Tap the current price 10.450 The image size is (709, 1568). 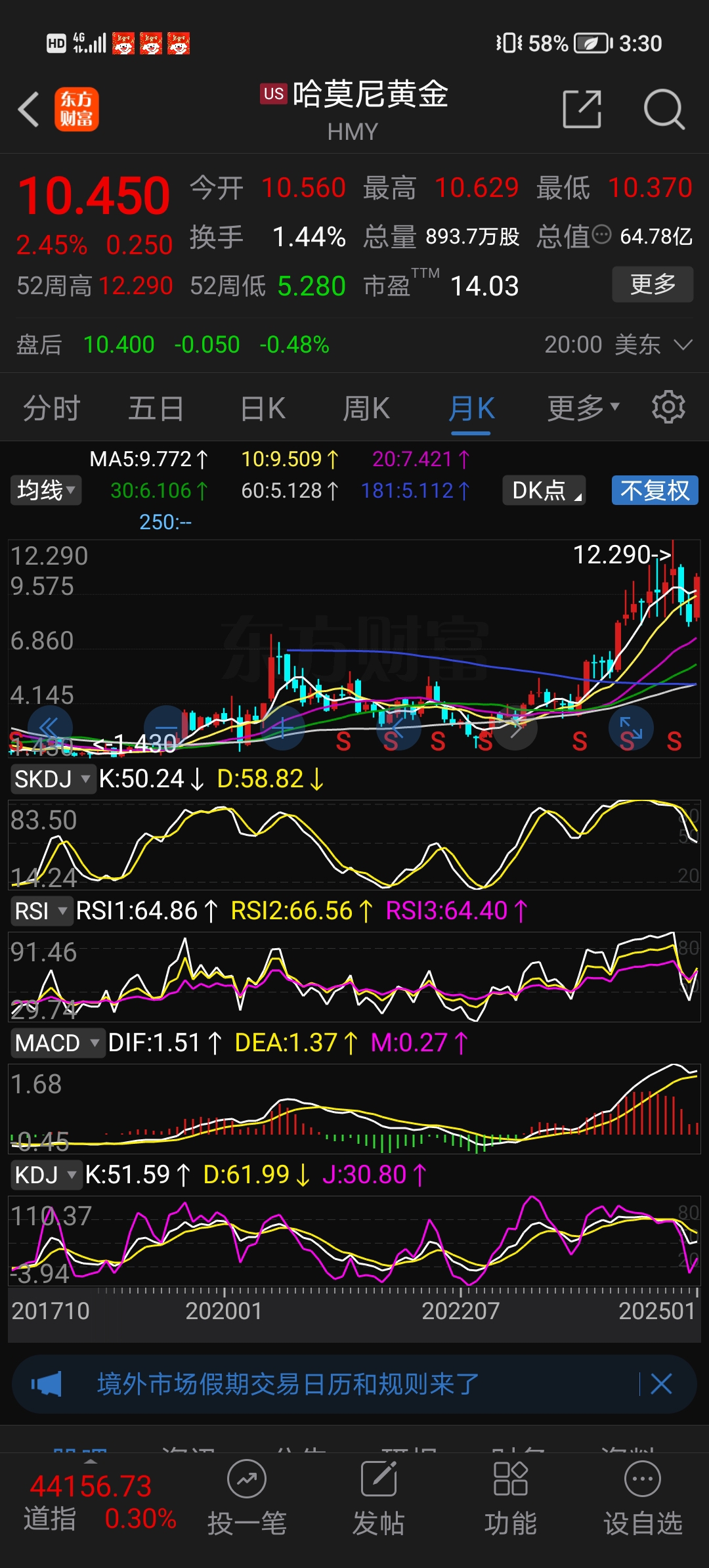tap(94, 196)
